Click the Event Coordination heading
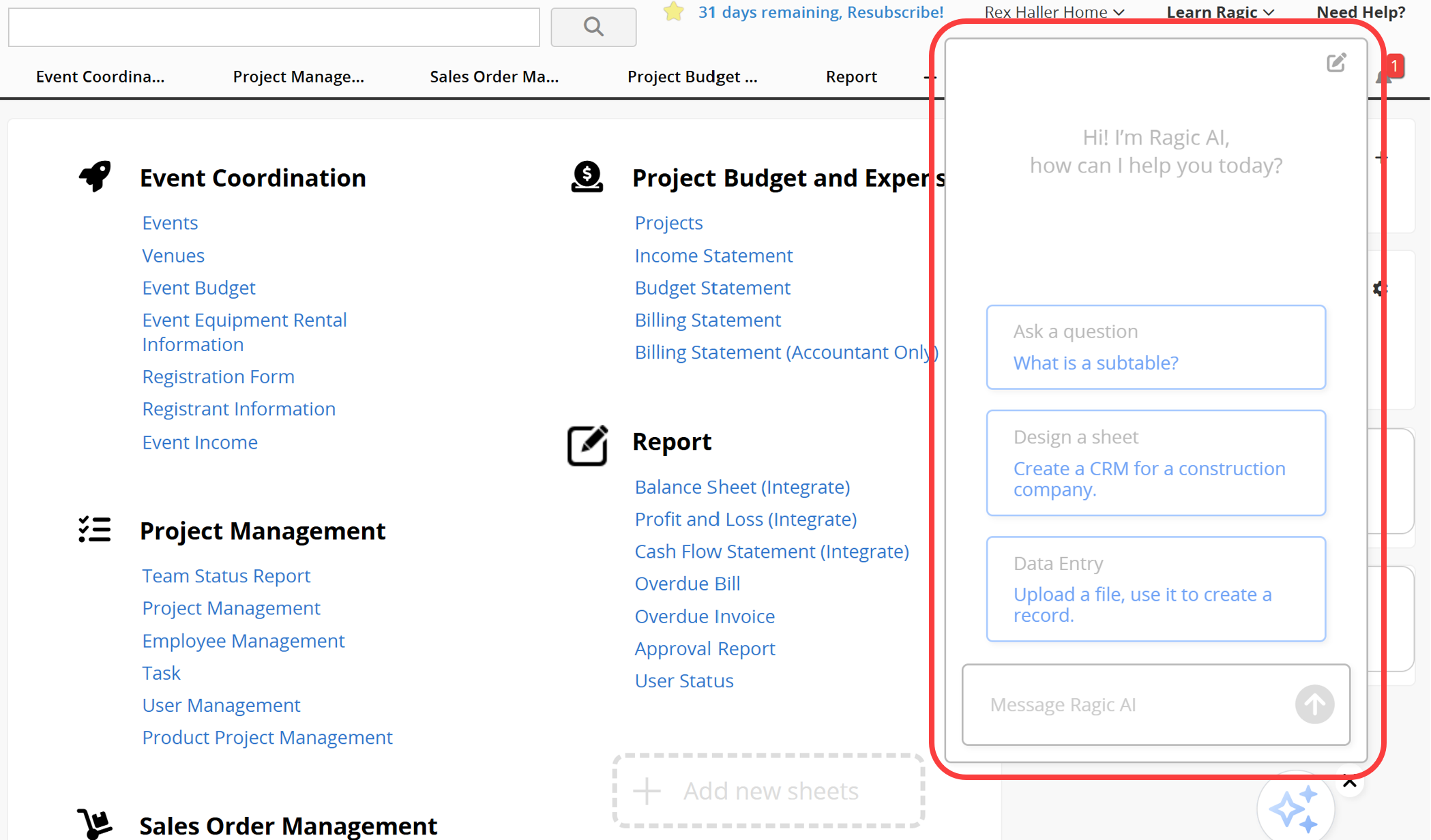1431x840 pixels. click(x=252, y=178)
